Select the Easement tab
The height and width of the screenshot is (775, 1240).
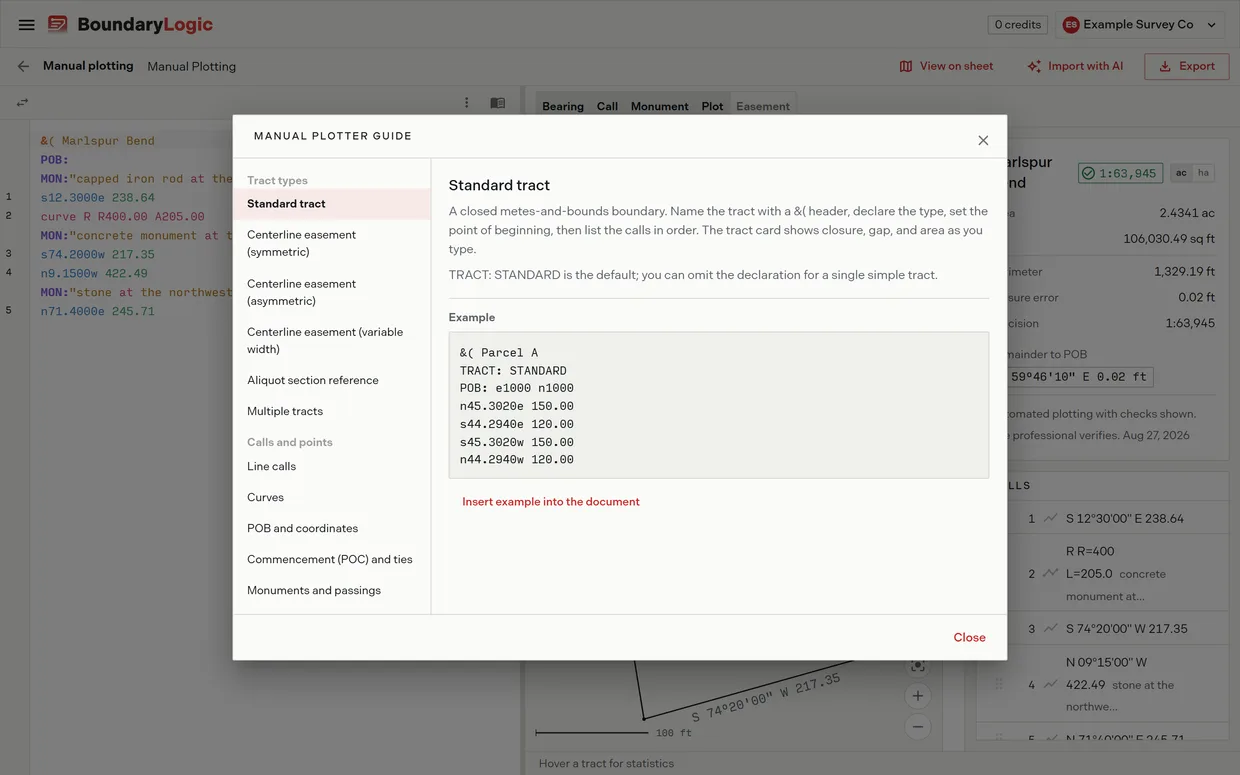pyautogui.click(x=763, y=106)
